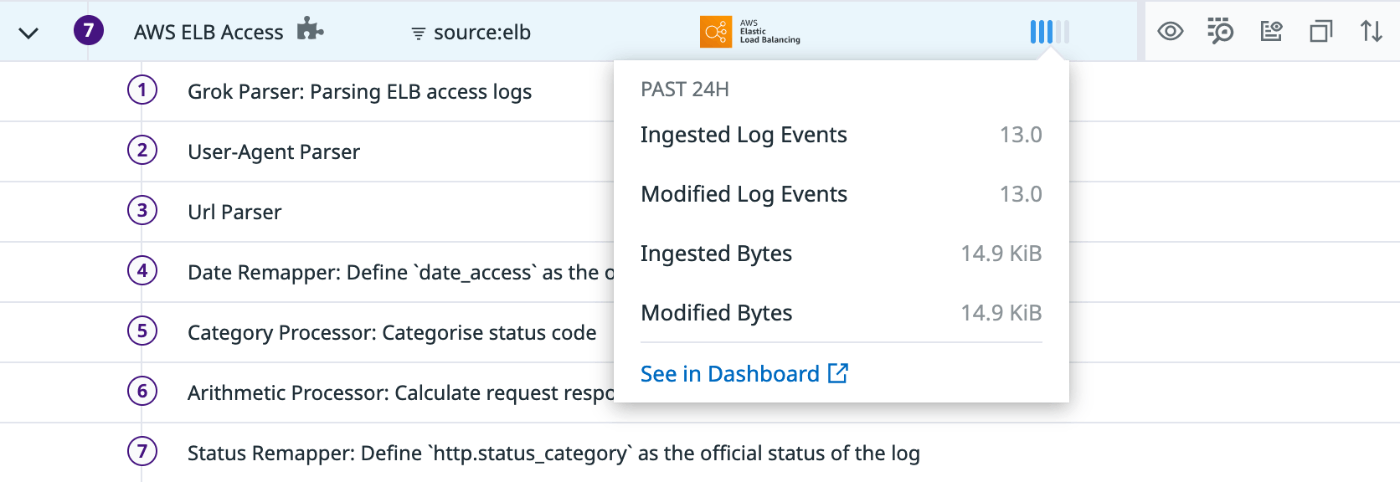The image size is (1400, 482).
Task: Open See in Dashboard link
Action: pyautogui.click(x=744, y=374)
